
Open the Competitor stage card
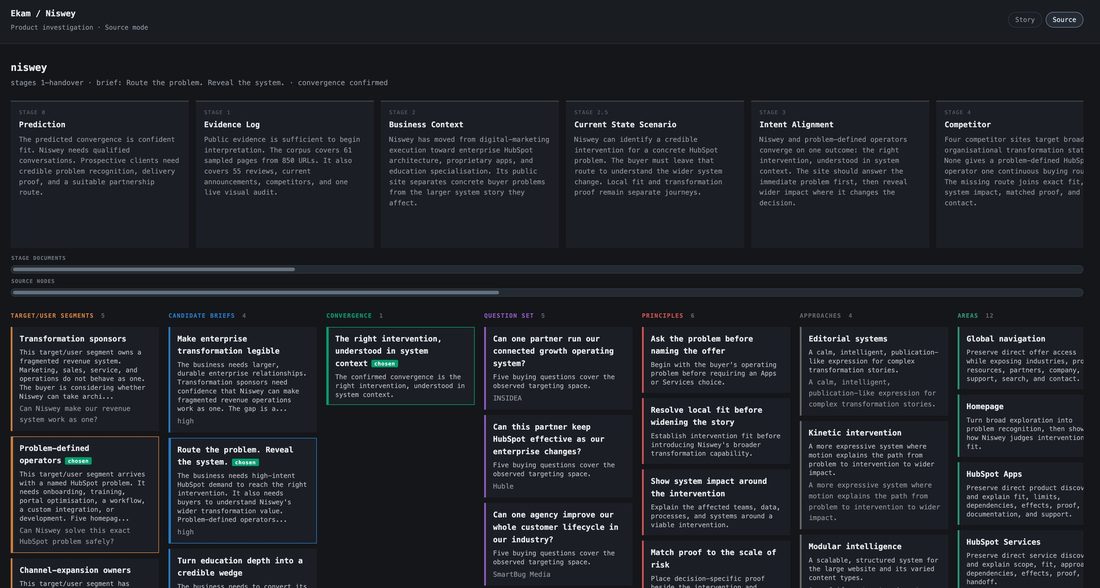tap(1010, 174)
